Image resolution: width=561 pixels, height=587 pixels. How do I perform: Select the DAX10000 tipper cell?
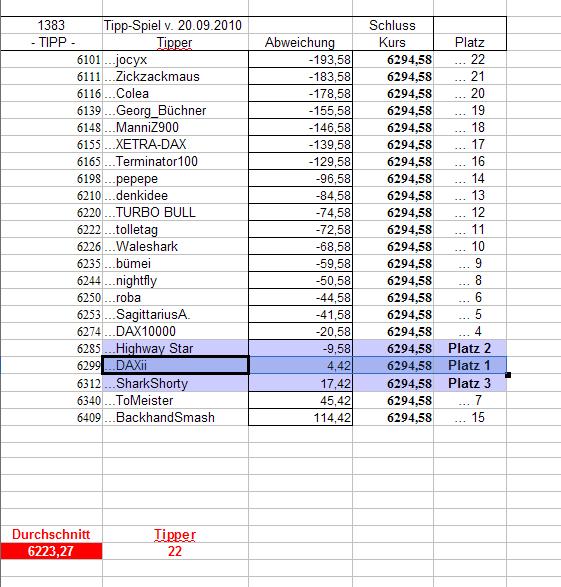click(175, 332)
